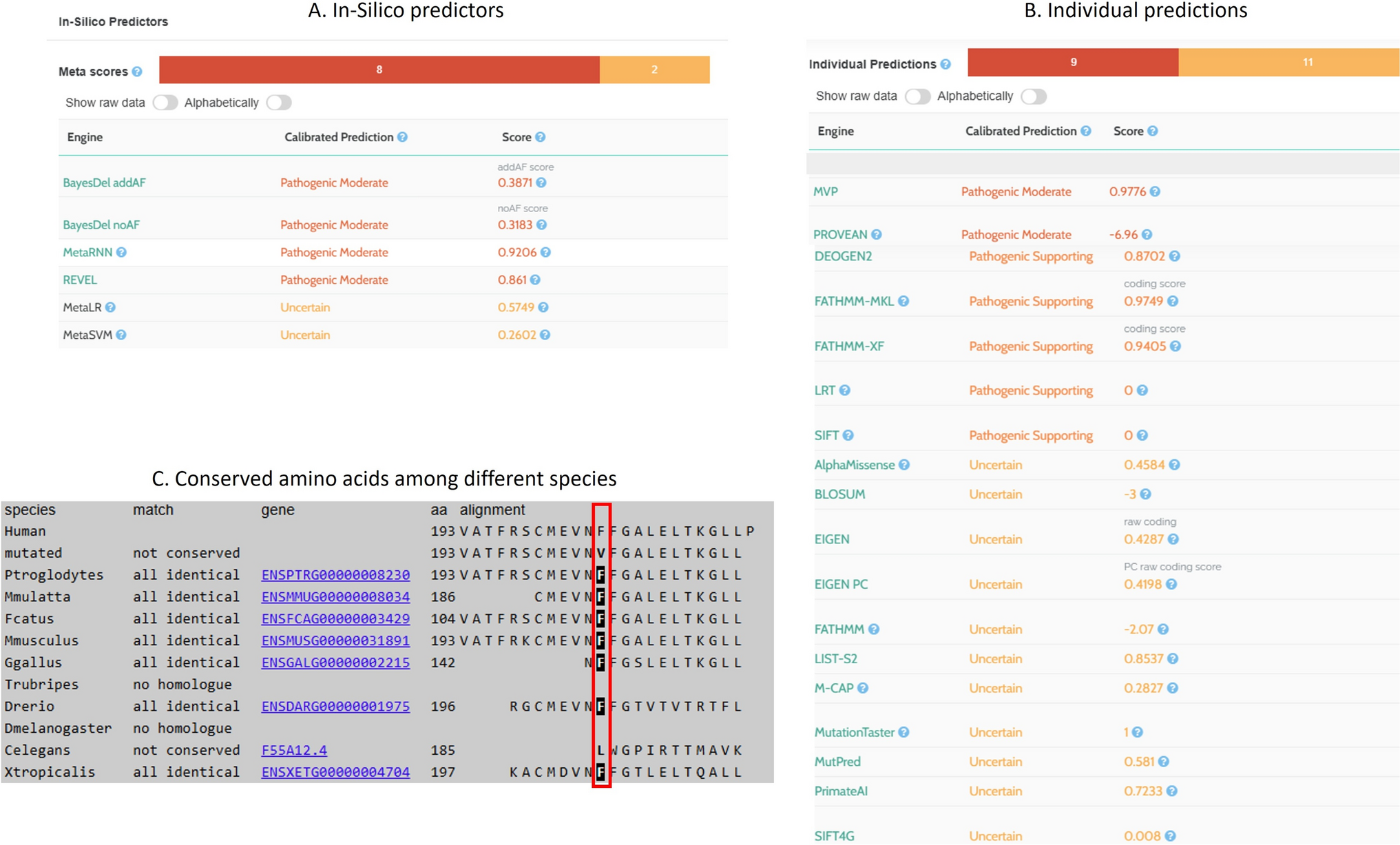Click help icon next to MutationTaster

point(903,733)
